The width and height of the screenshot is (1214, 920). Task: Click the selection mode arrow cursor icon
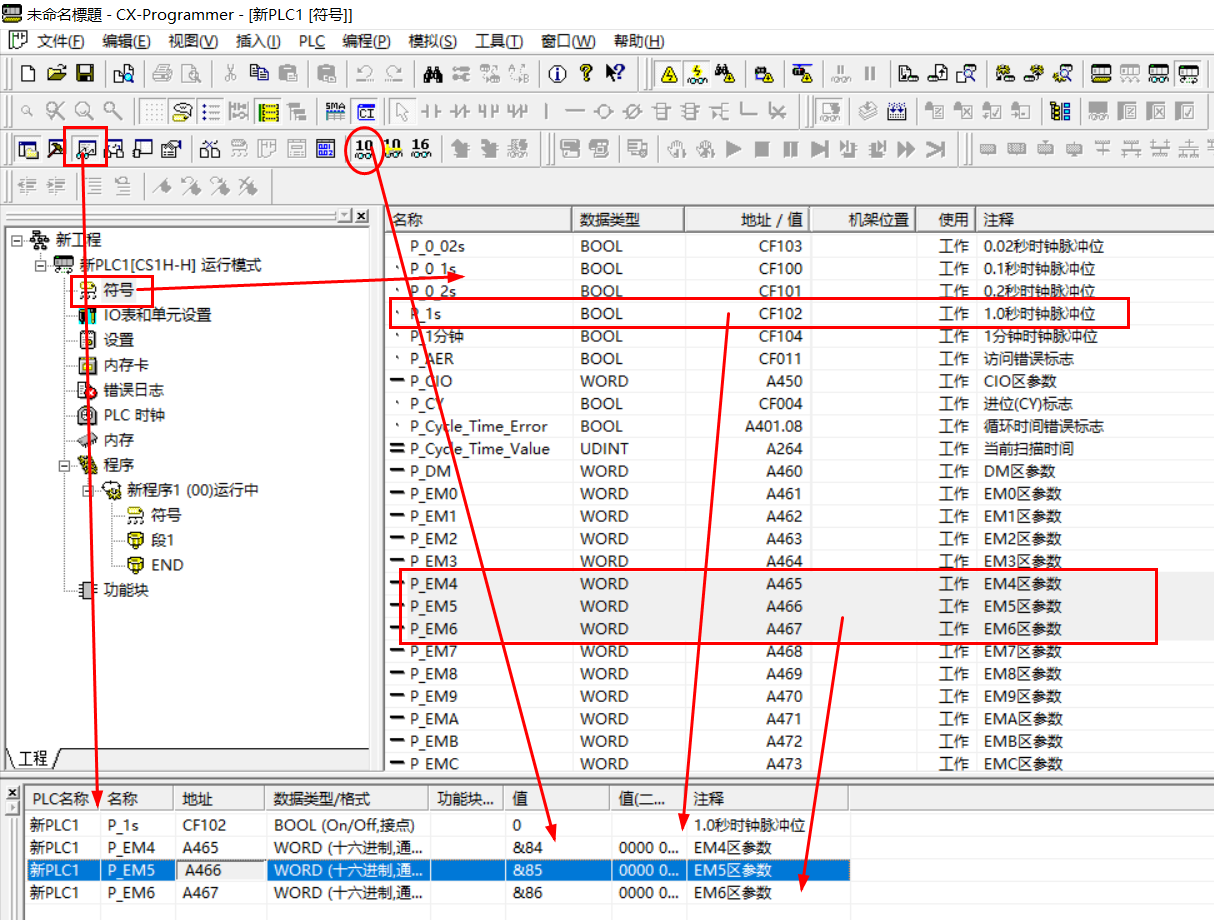coord(402,111)
